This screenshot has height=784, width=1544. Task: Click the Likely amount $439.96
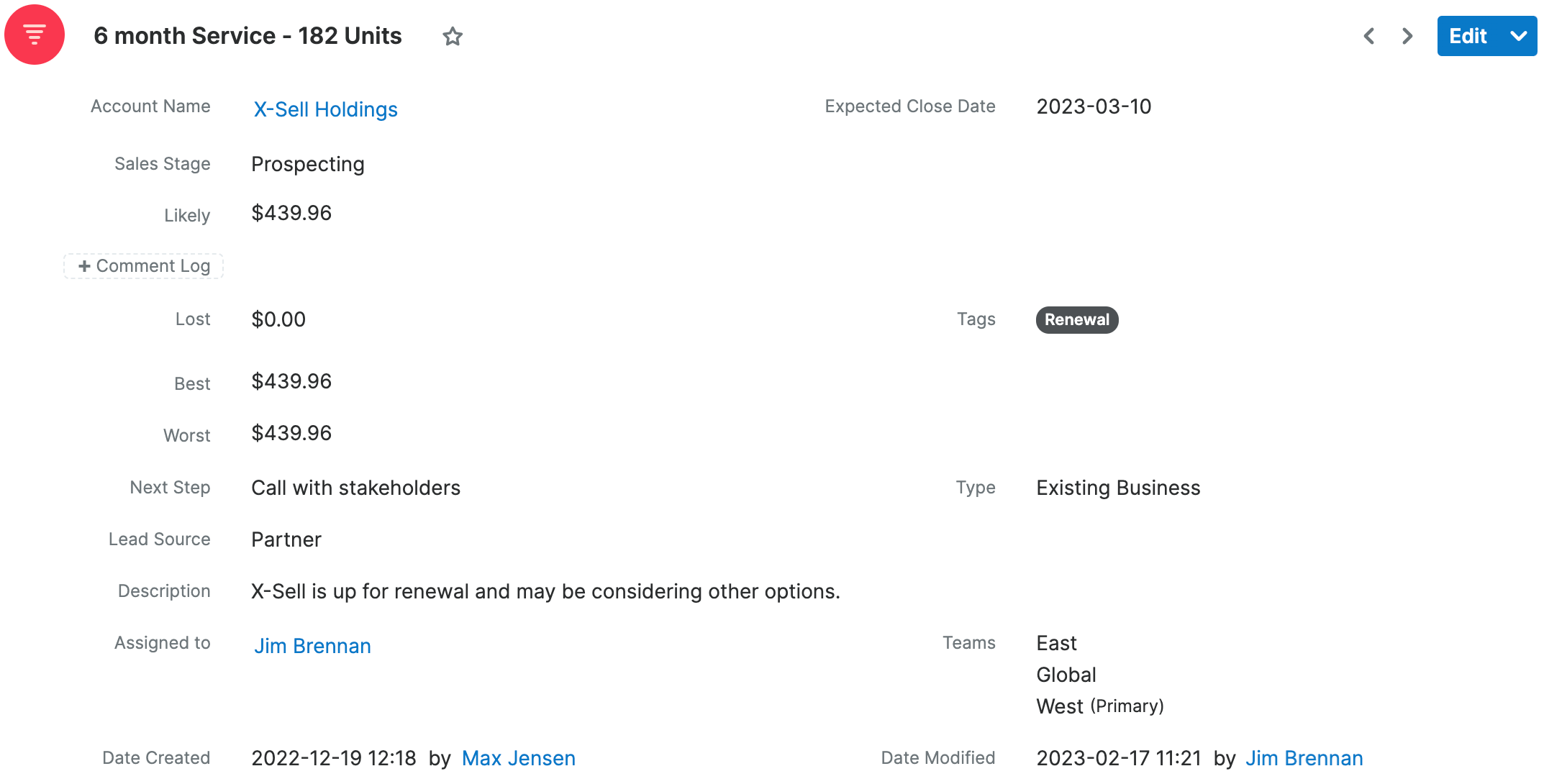click(291, 213)
